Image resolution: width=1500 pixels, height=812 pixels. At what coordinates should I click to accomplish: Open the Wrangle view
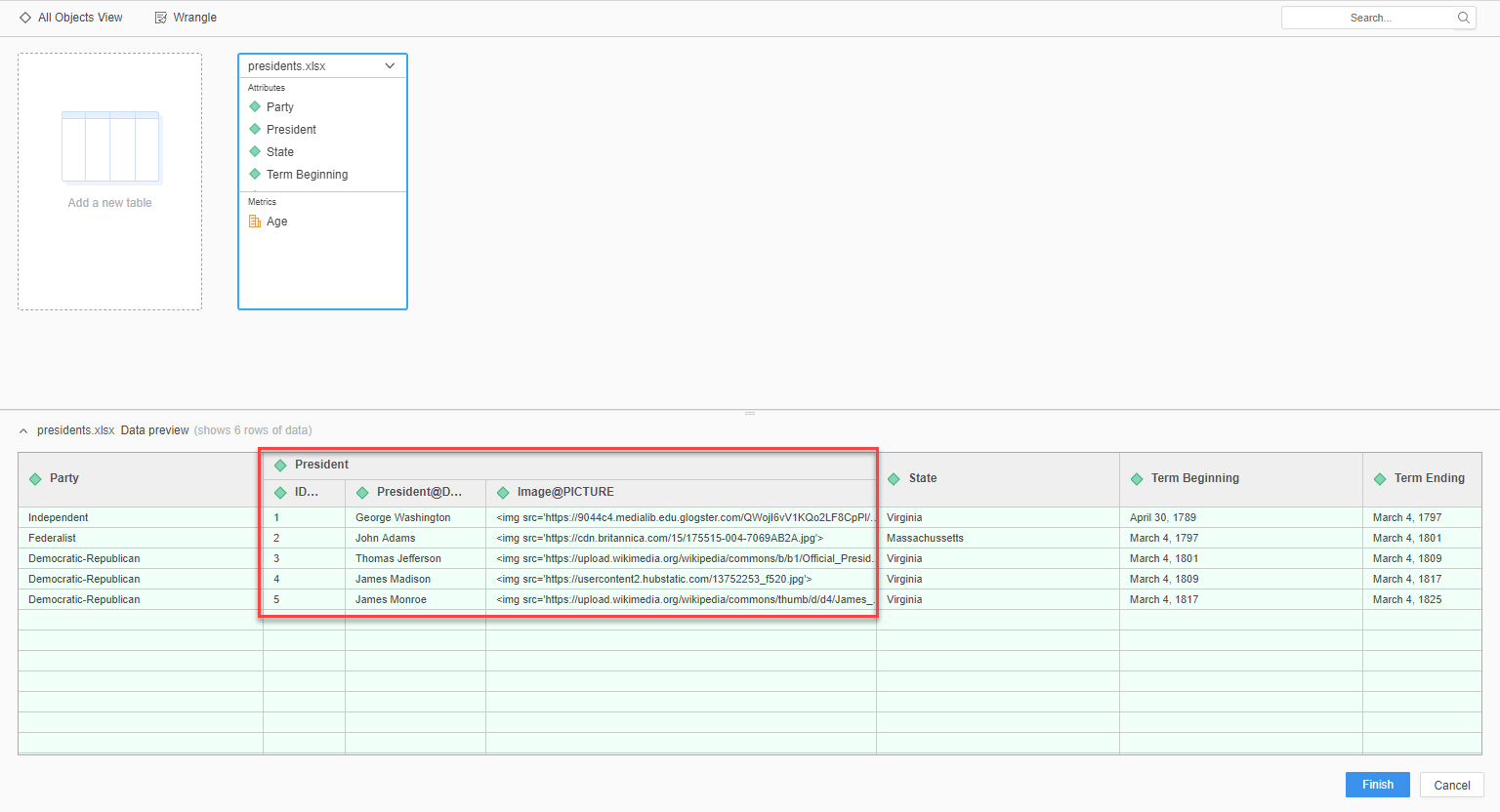(x=194, y=18)
